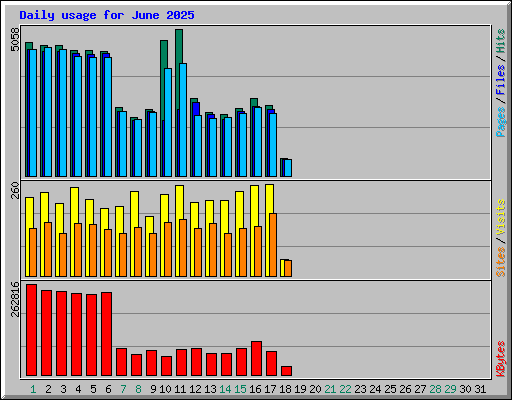The image size is (512, 400).
Task: Select weekend day 7 on the axis
Action: tap(123, 389)
